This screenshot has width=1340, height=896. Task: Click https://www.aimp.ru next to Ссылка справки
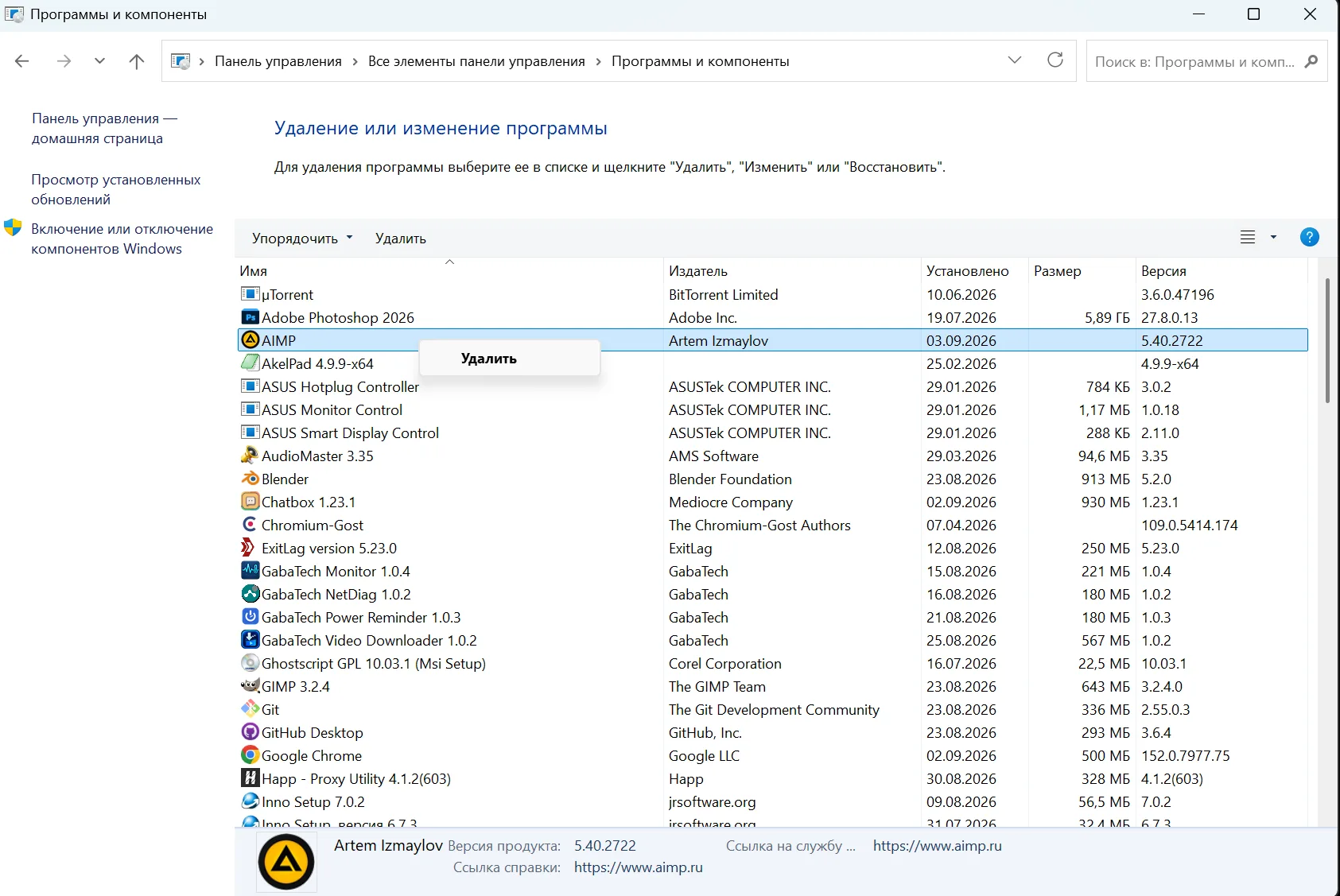[x=639, y=867]
